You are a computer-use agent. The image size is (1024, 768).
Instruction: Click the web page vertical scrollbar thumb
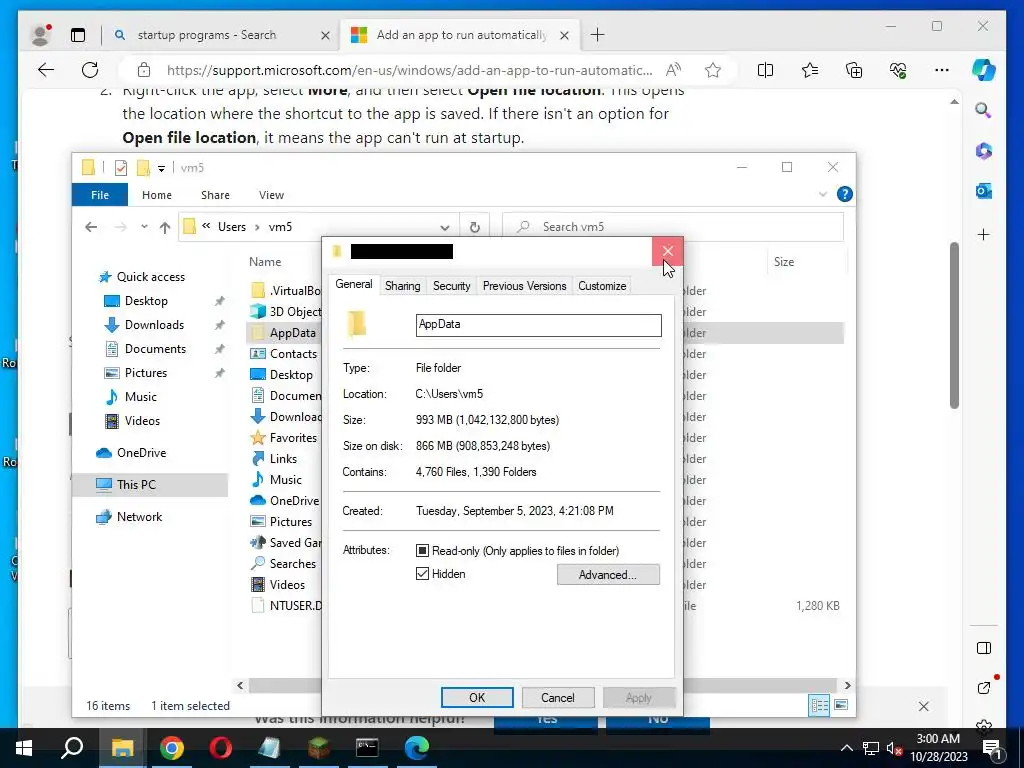[x=954, y=325]
